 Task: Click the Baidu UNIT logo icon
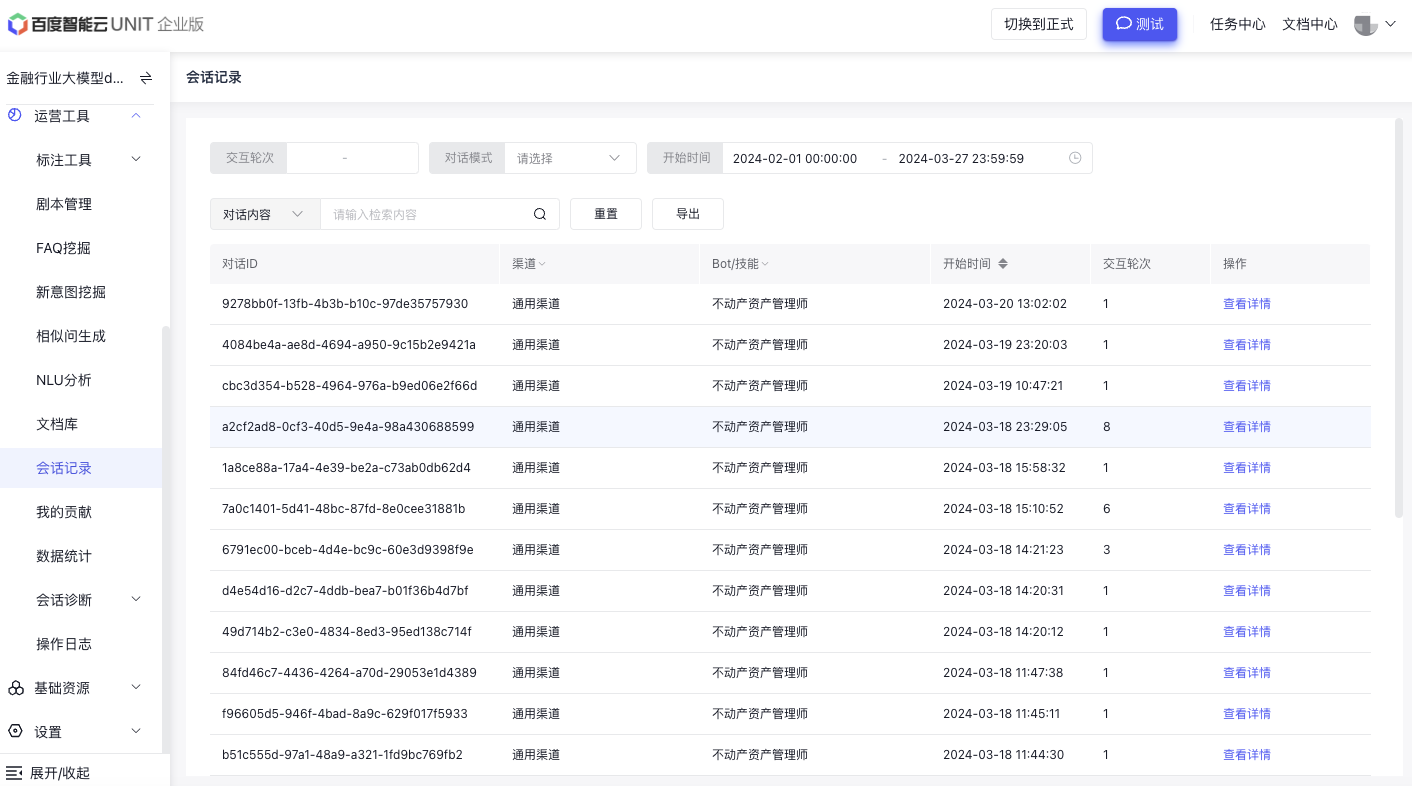(18, 24)
